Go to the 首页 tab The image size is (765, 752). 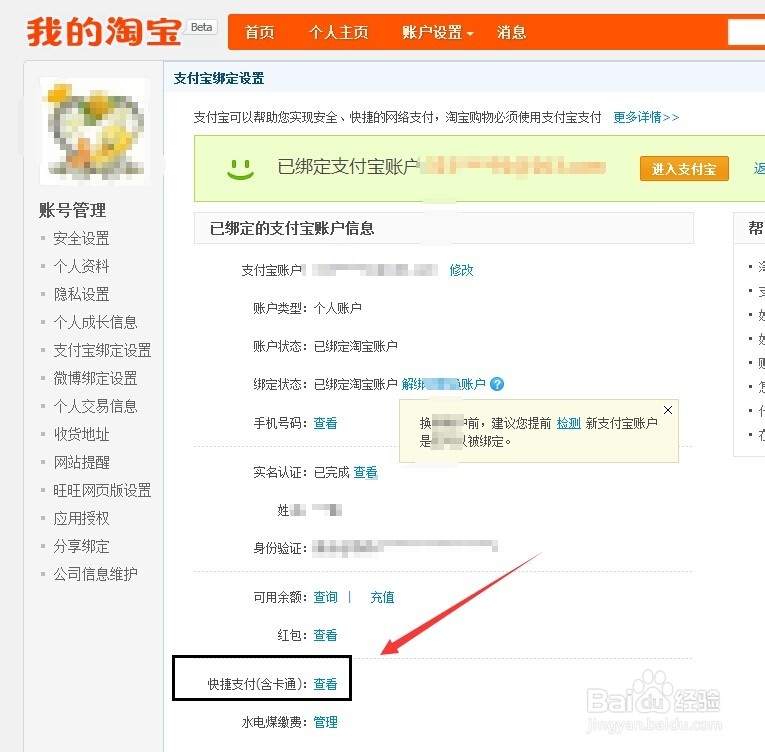[260, 33]
